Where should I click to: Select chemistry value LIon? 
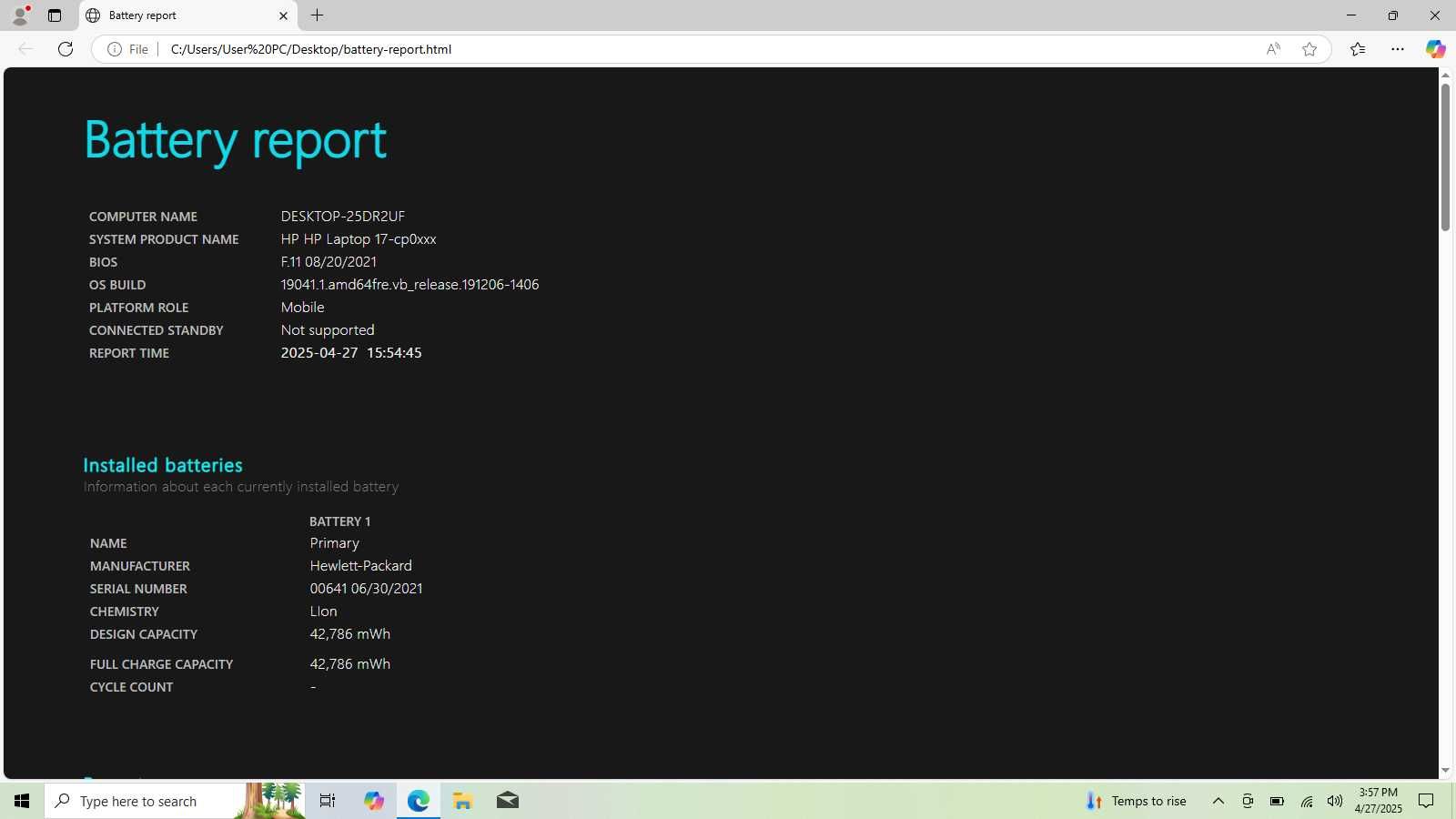click(x=323, y=612)
